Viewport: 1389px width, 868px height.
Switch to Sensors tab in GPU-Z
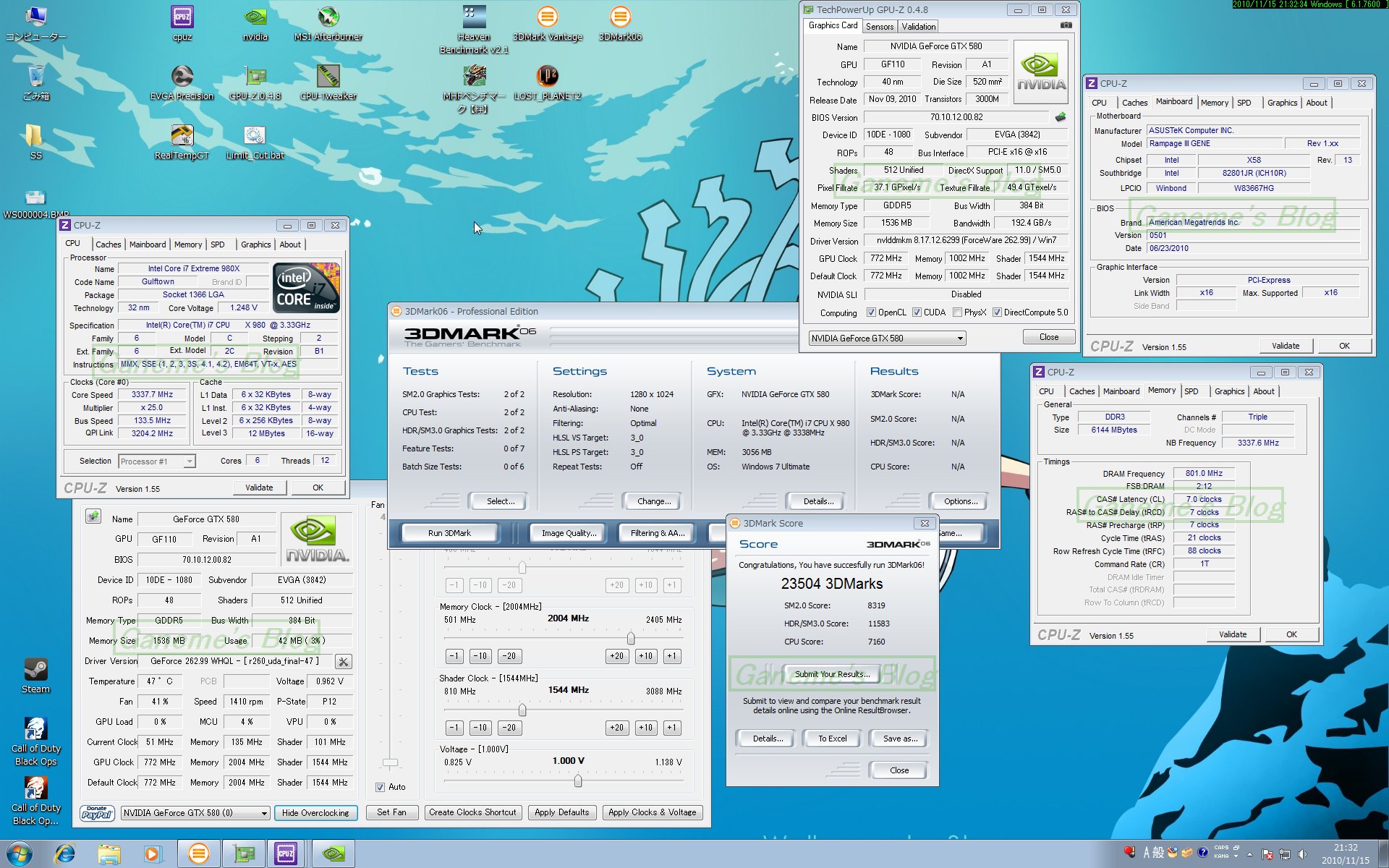pos(880,27)
